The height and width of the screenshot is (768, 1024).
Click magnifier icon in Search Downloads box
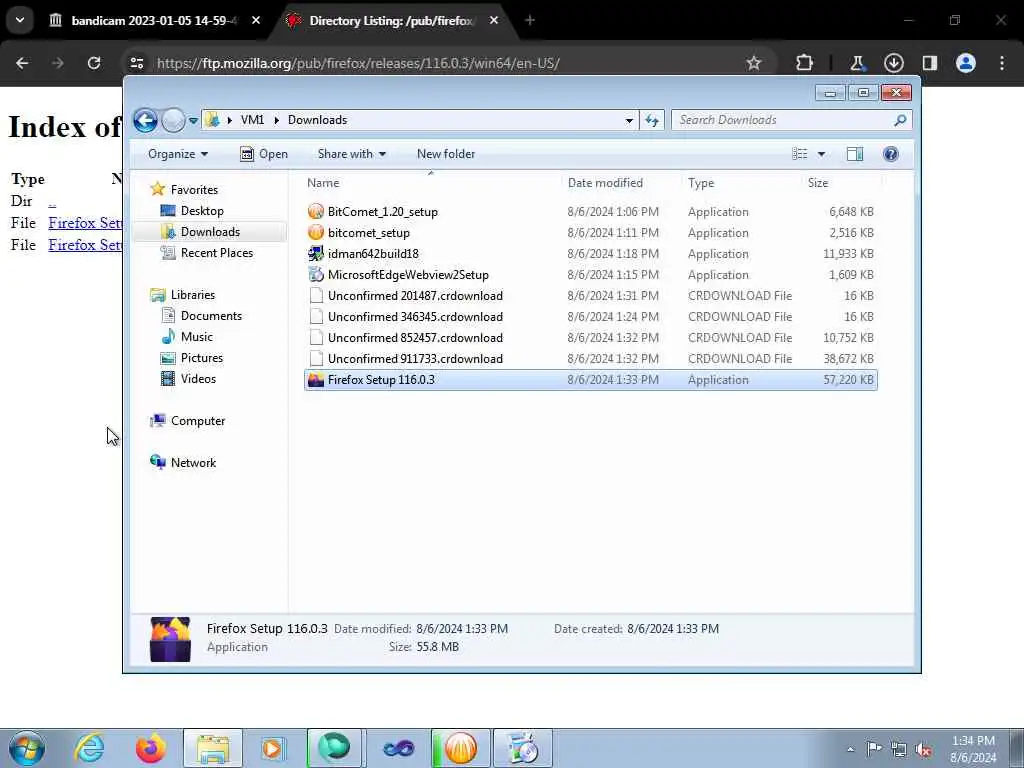point(900,120)
